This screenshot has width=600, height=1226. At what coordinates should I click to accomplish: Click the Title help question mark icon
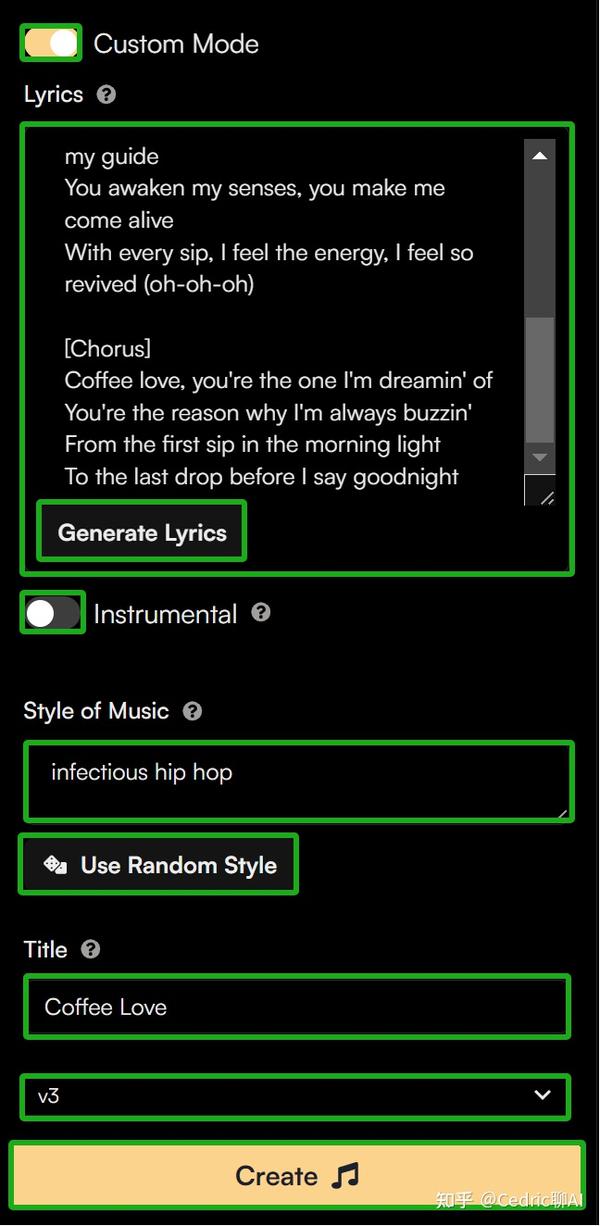91,949
